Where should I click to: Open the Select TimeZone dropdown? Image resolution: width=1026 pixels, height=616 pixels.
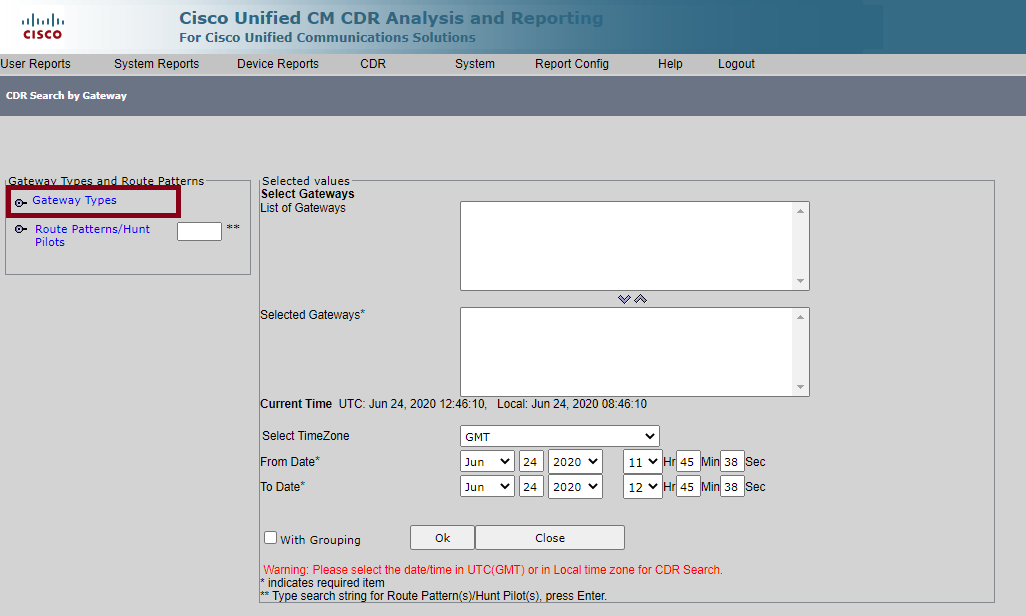pos(559,435)
